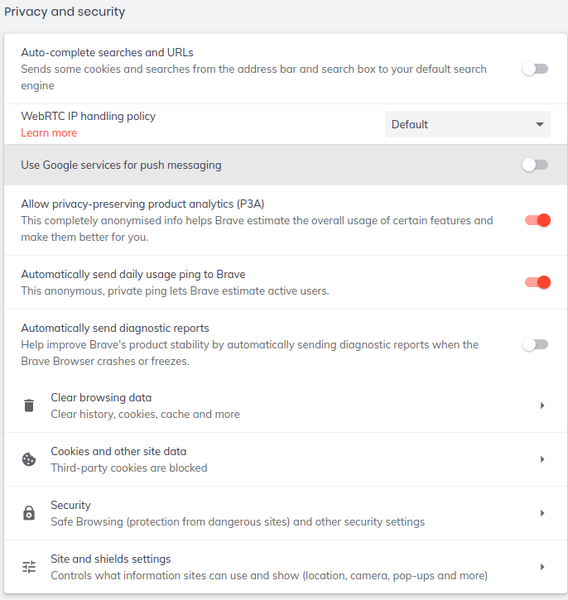Disable privacy-preserving product analytics (P3A)

click(538, 220)
